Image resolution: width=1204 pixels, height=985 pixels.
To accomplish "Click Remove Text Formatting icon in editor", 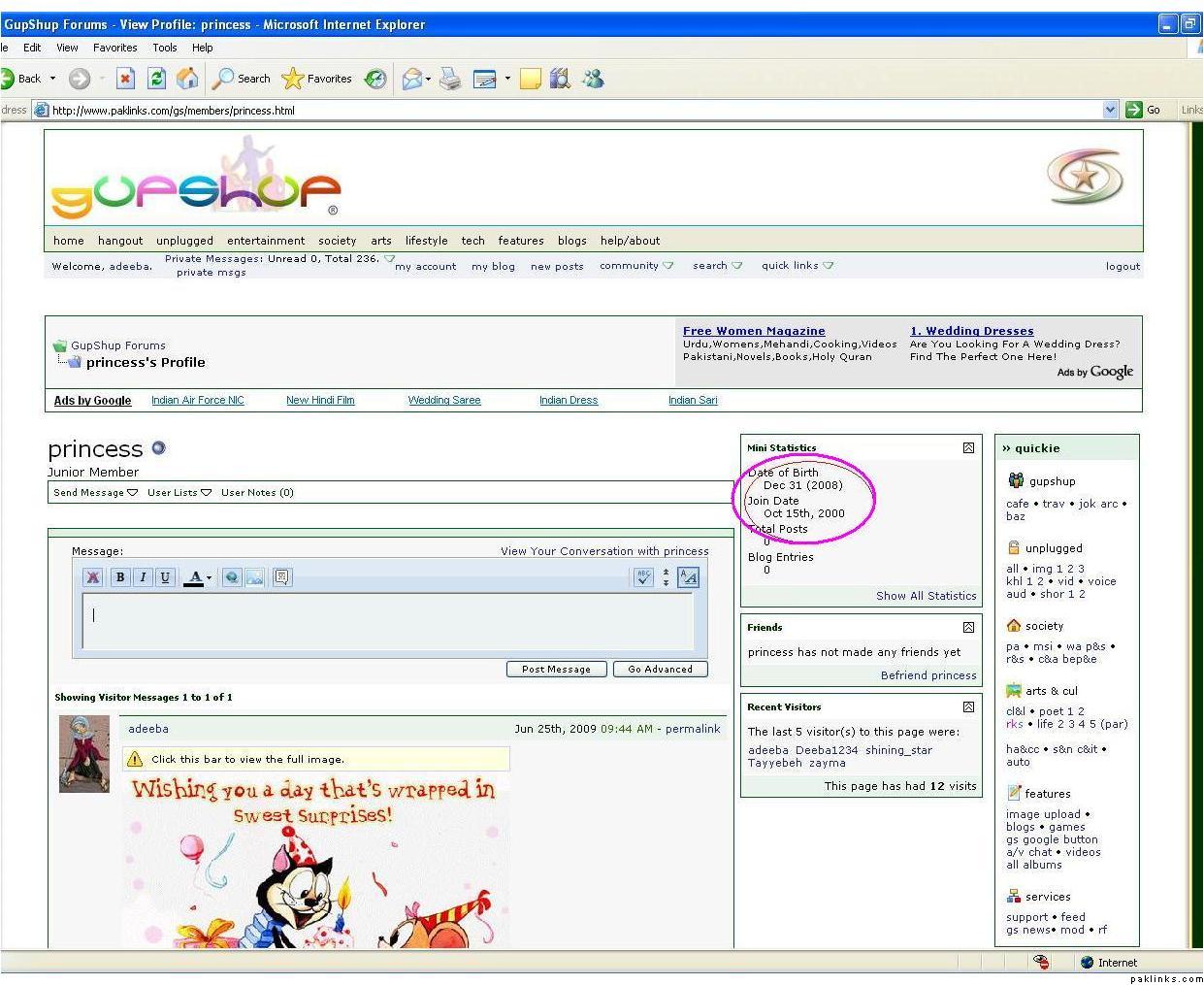I will coord(93,577).
